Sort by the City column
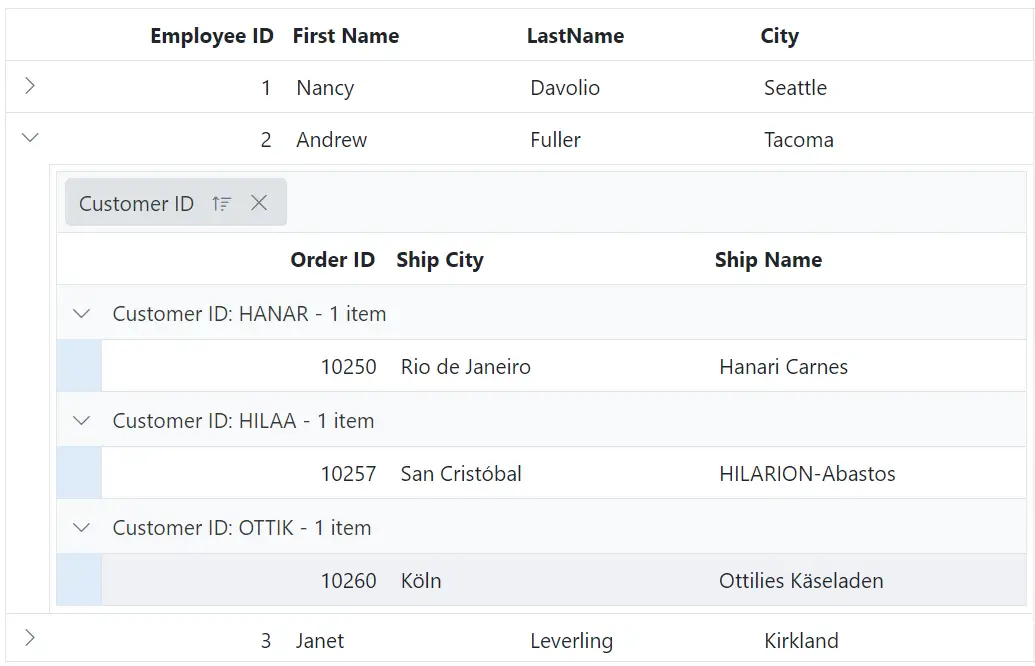Image resolution: width=1035 pixels, height=666 pixels. pyautogui.click(x=778, y=35)
